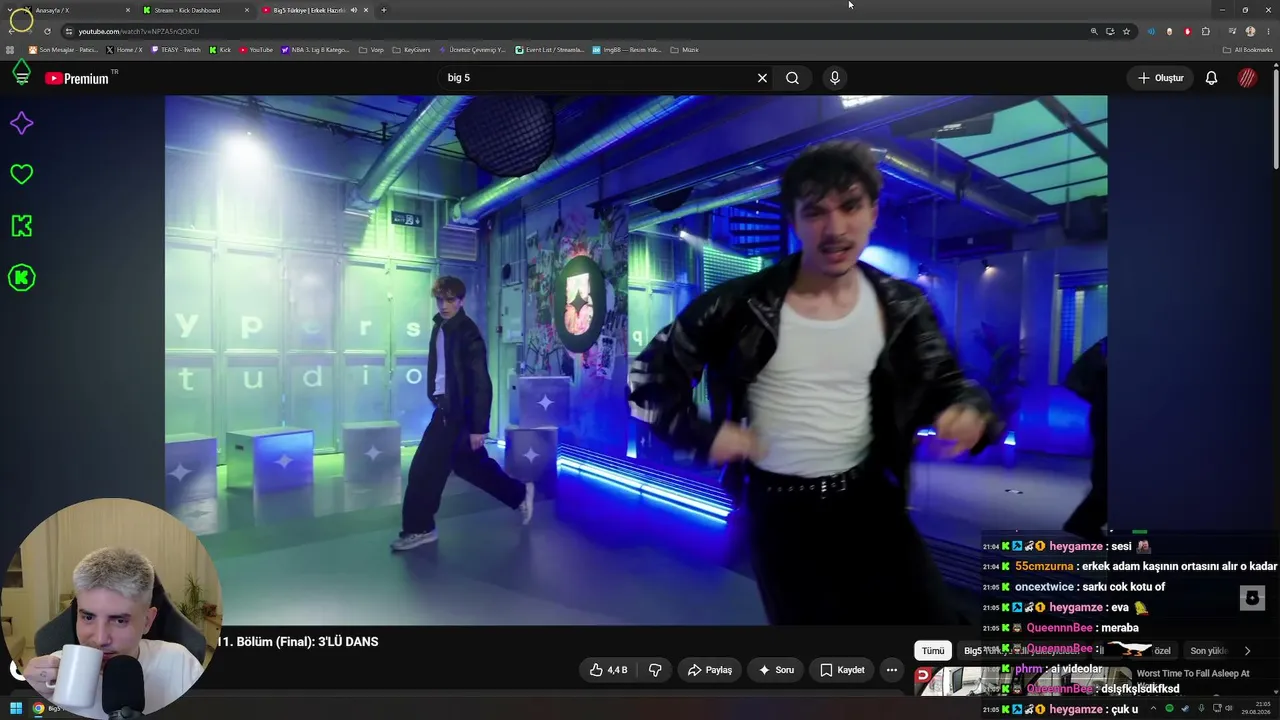Go back to the previous page
1280x720 pixels.
pos(11,31)
